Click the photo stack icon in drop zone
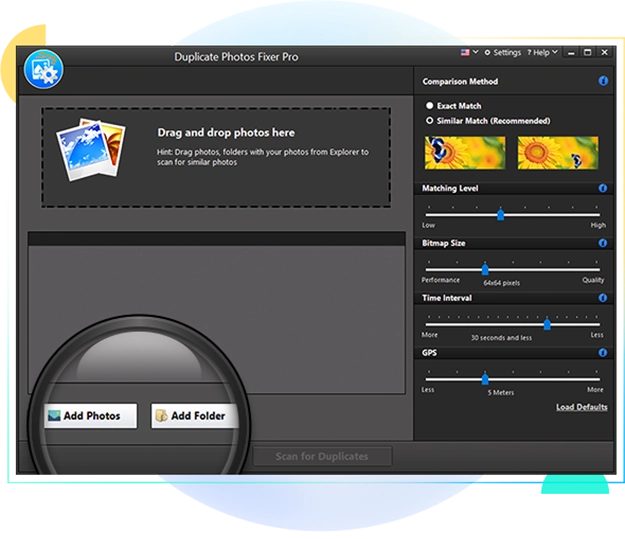This screenshot has height=539, width=625. point(91,149)
